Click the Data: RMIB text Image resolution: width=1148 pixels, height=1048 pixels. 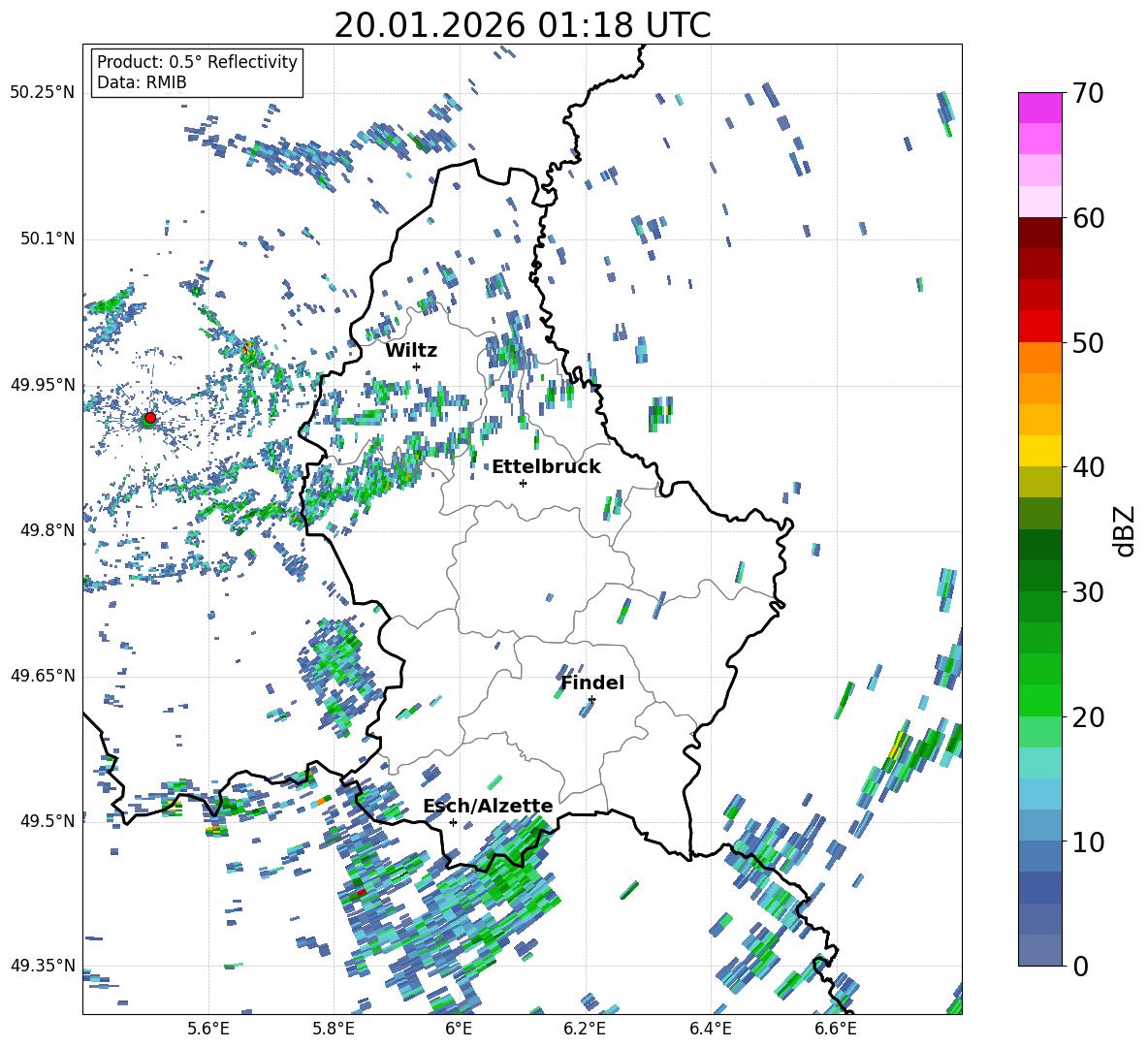(x=142, y=82)
